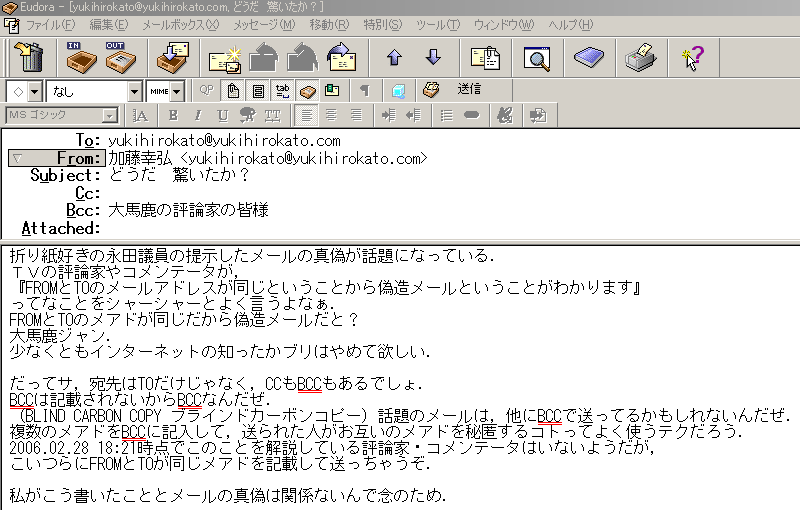
Task: Check mail with the tray icon
Action: pyautogui.click(x=173, y=58)
